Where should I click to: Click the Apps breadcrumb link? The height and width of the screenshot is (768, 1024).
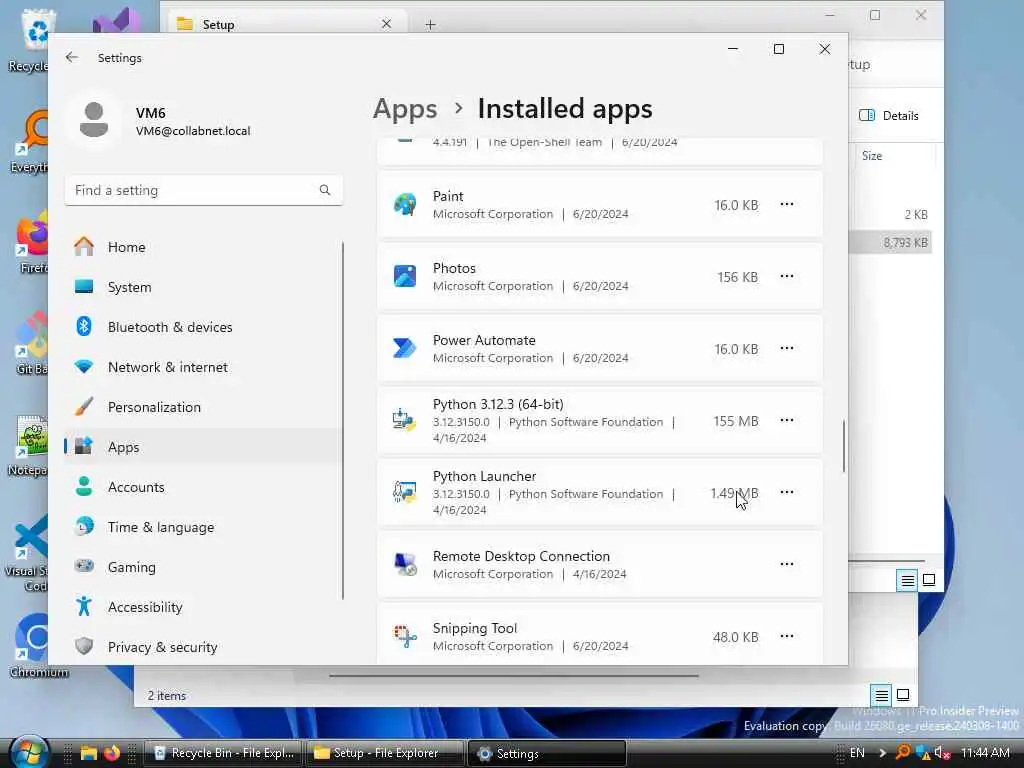pos(405,108)
